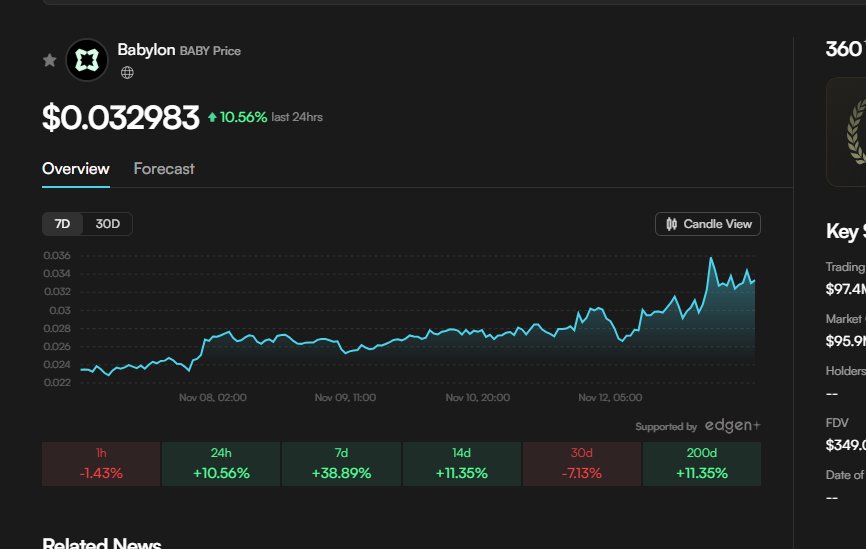Click the edgen+ logo below chart
The height and width of the screenshot is (549, 866).
(x=732, y=426)
